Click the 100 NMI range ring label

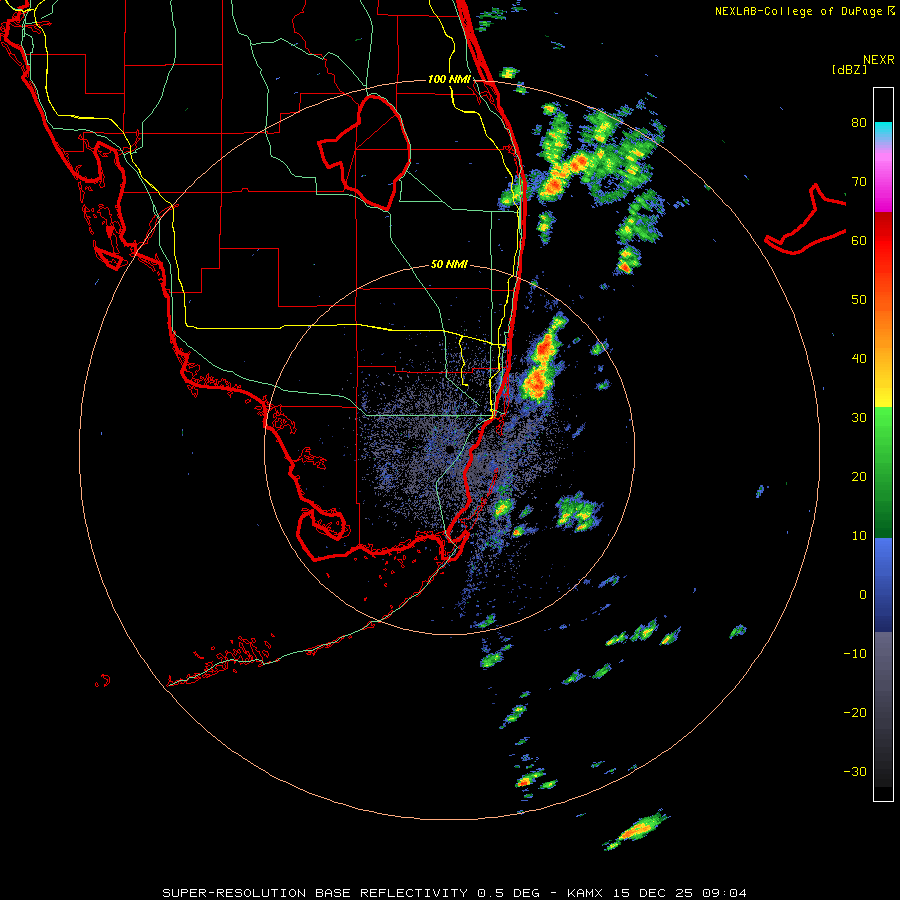pos(449,79)
